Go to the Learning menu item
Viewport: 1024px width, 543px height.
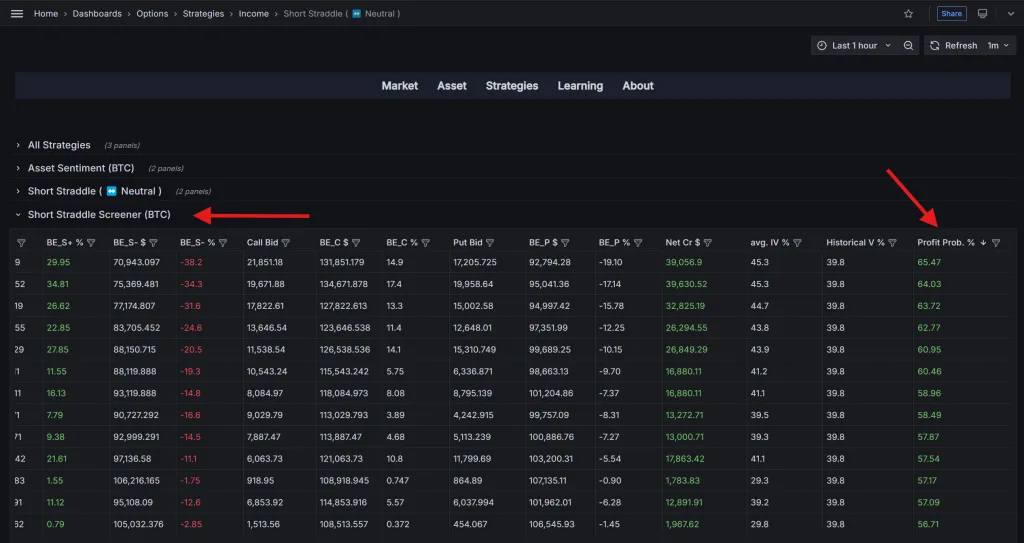[x=580, y=86]
